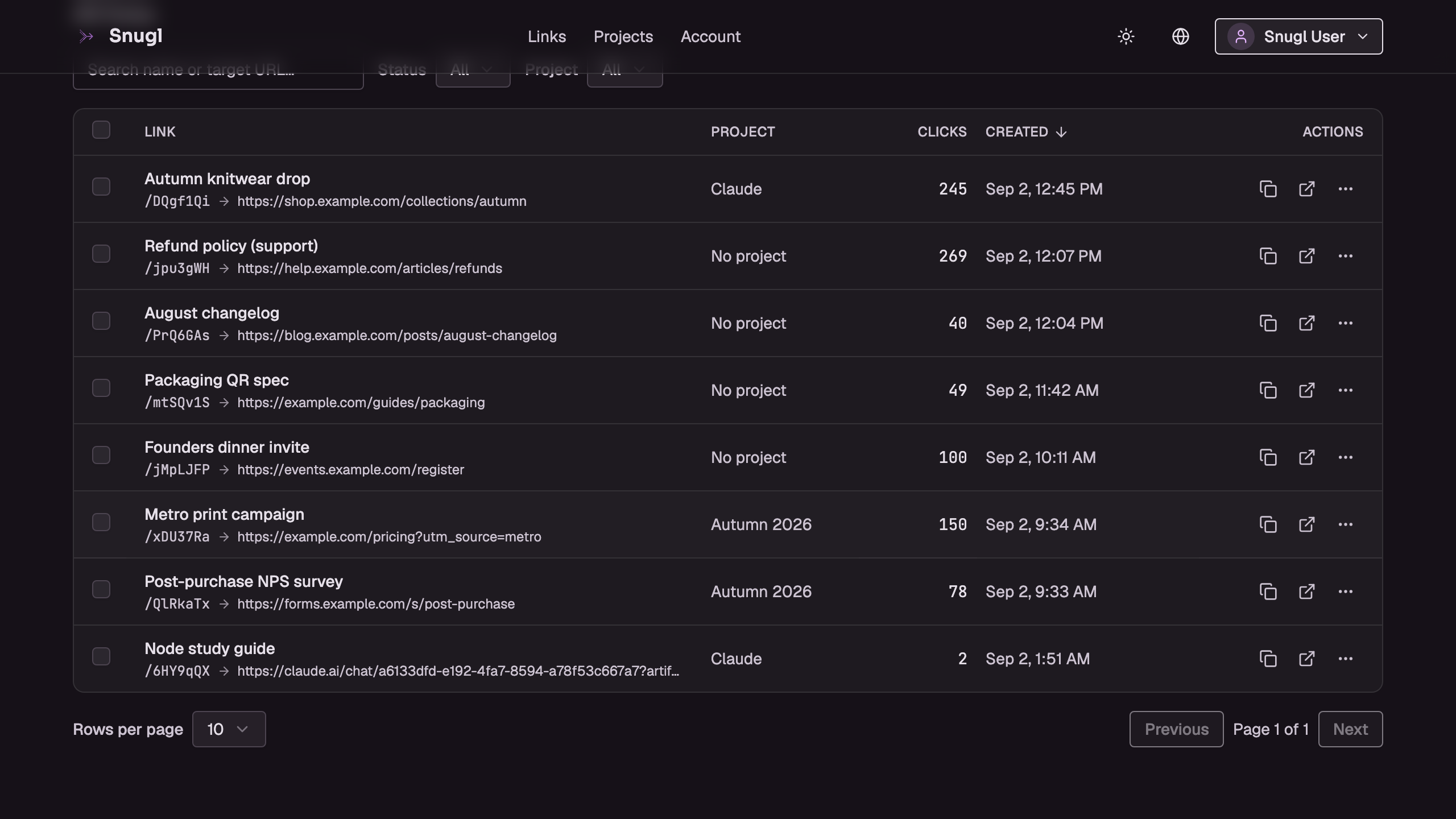The height and width of the screenshot is (819, 1456).
Task: Open more actions for Packaging QR spec
Action: point(1346,390)
